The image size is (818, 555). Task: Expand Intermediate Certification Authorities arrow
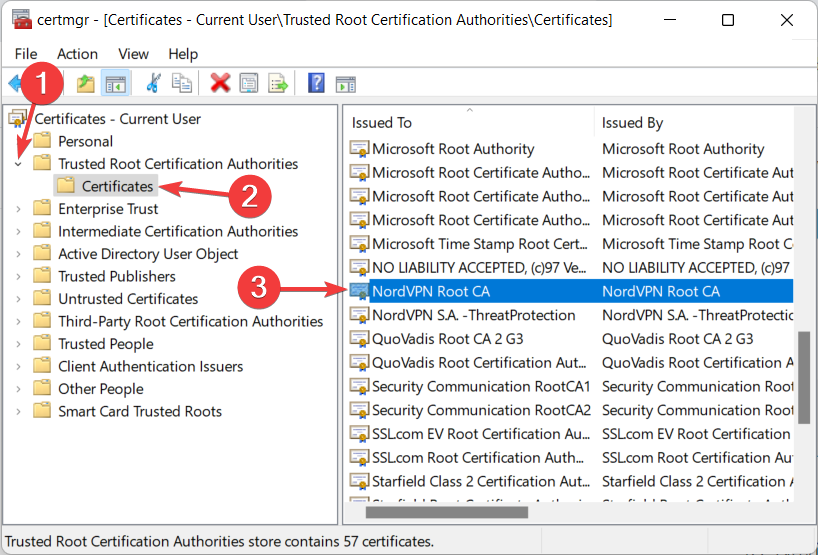pyautogui.click(x=19, y=232)
